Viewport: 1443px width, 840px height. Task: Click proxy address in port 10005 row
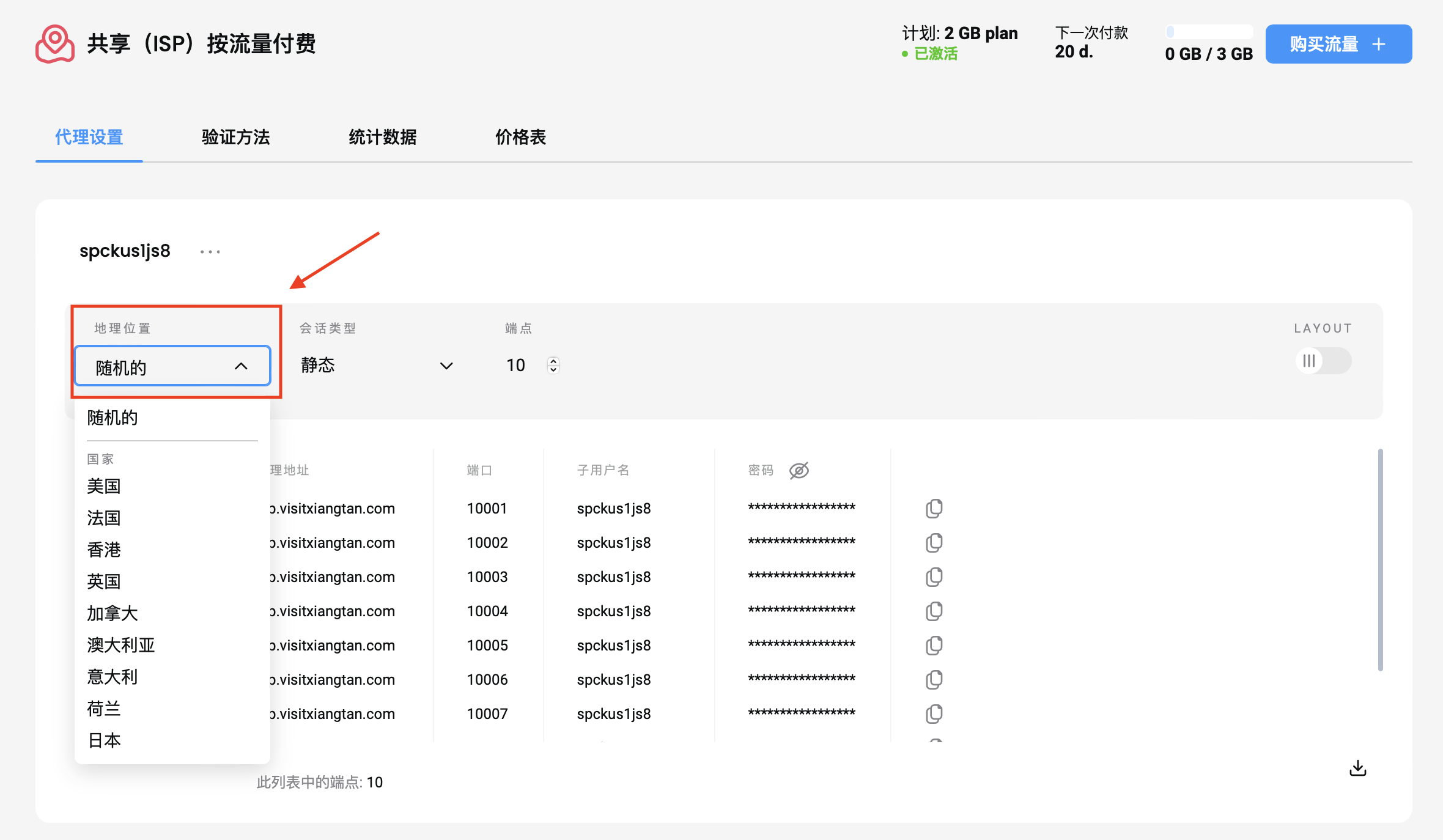pos(333,646)
